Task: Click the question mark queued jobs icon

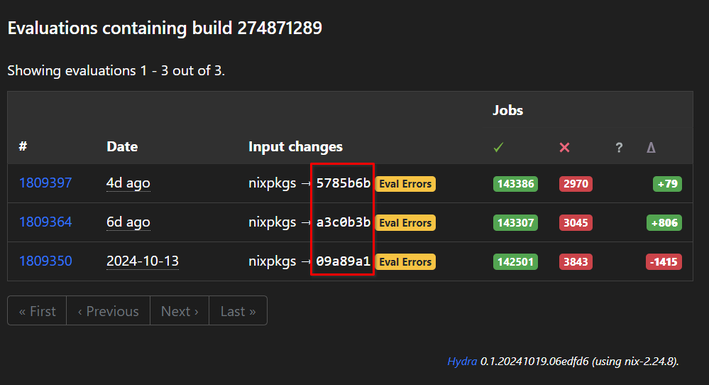Action: pyautogui.click(x=619, y=147)
